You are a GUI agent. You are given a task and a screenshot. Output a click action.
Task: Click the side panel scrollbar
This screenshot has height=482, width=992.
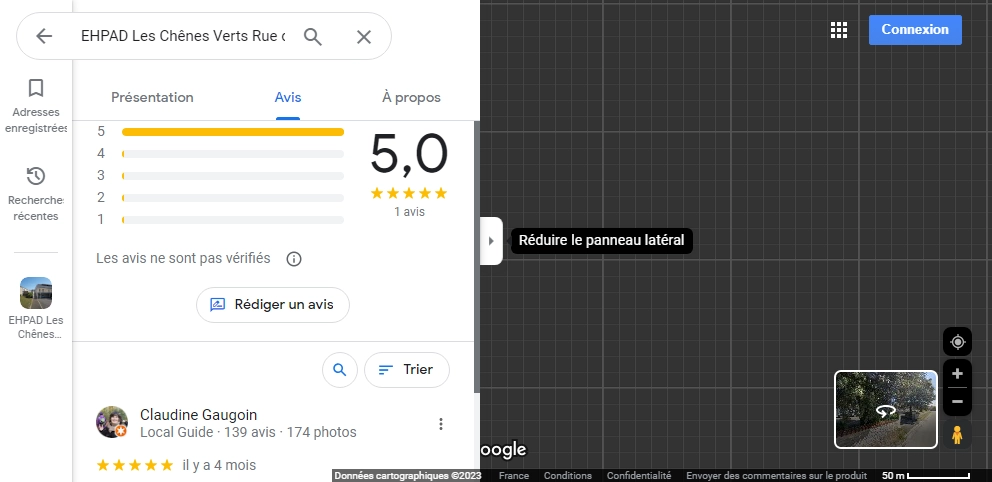pyautogui.click(x=477, y=257)
